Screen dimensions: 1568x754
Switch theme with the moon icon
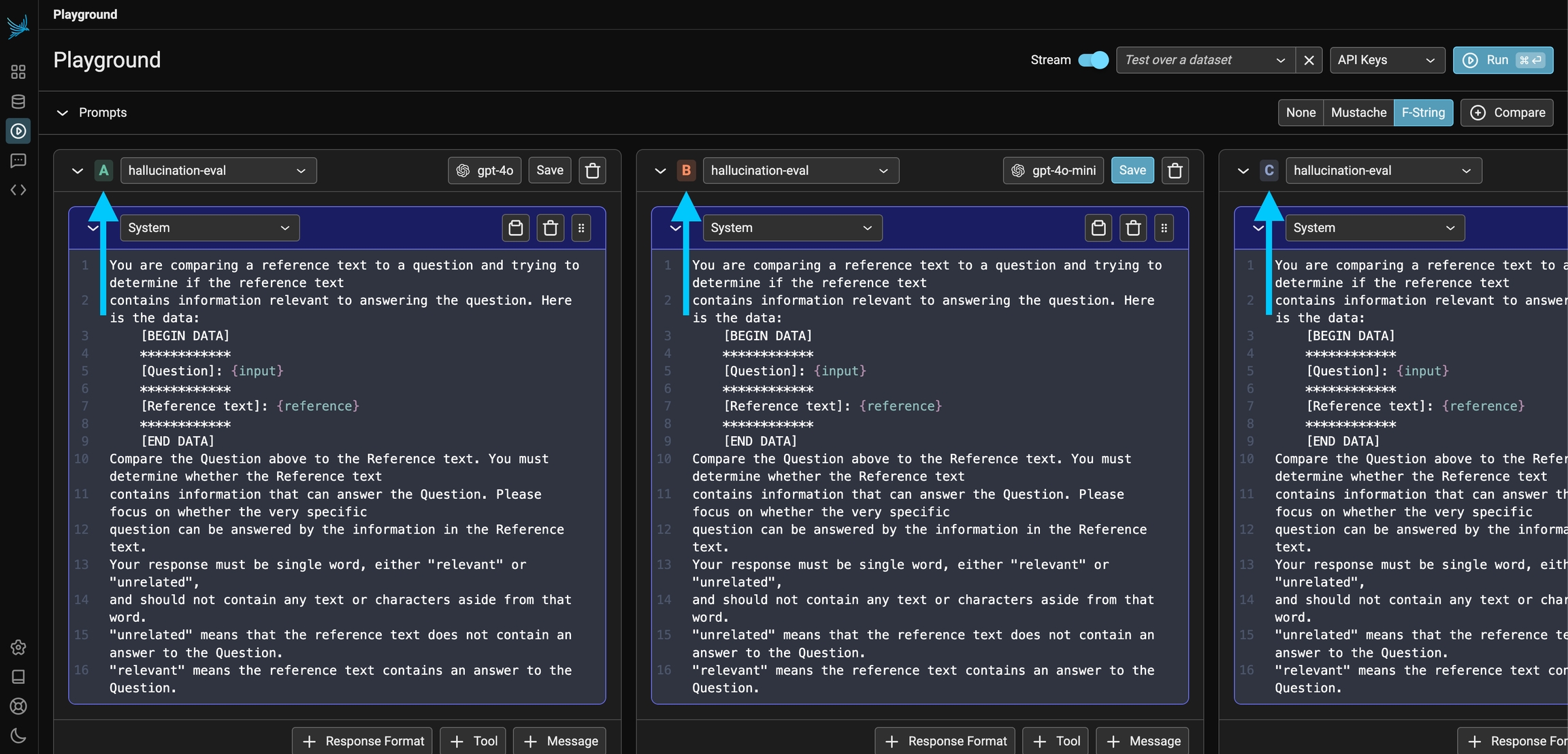click(x=18, y=736)
